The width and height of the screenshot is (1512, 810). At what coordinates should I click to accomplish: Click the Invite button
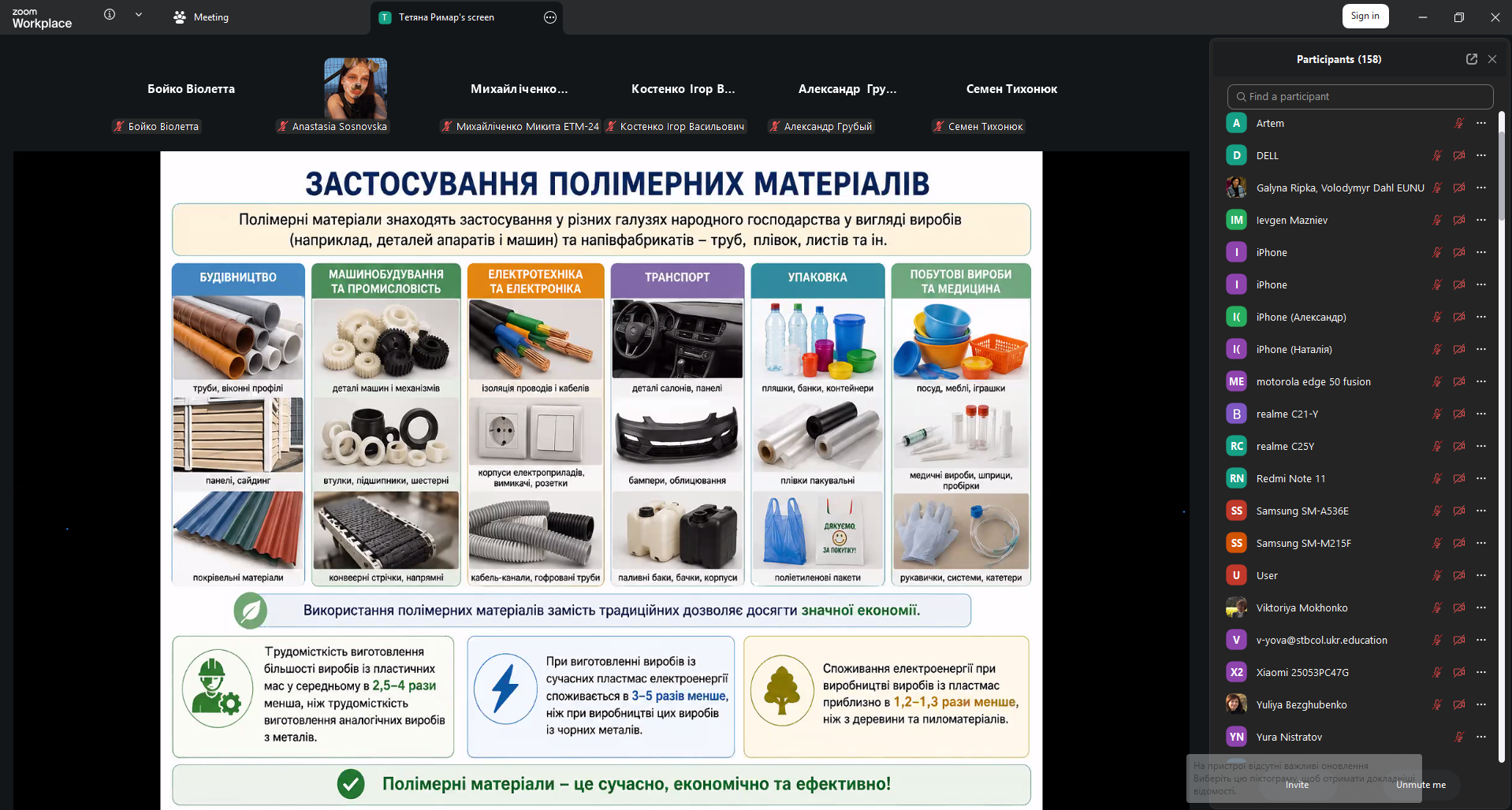pos(1297,785)
